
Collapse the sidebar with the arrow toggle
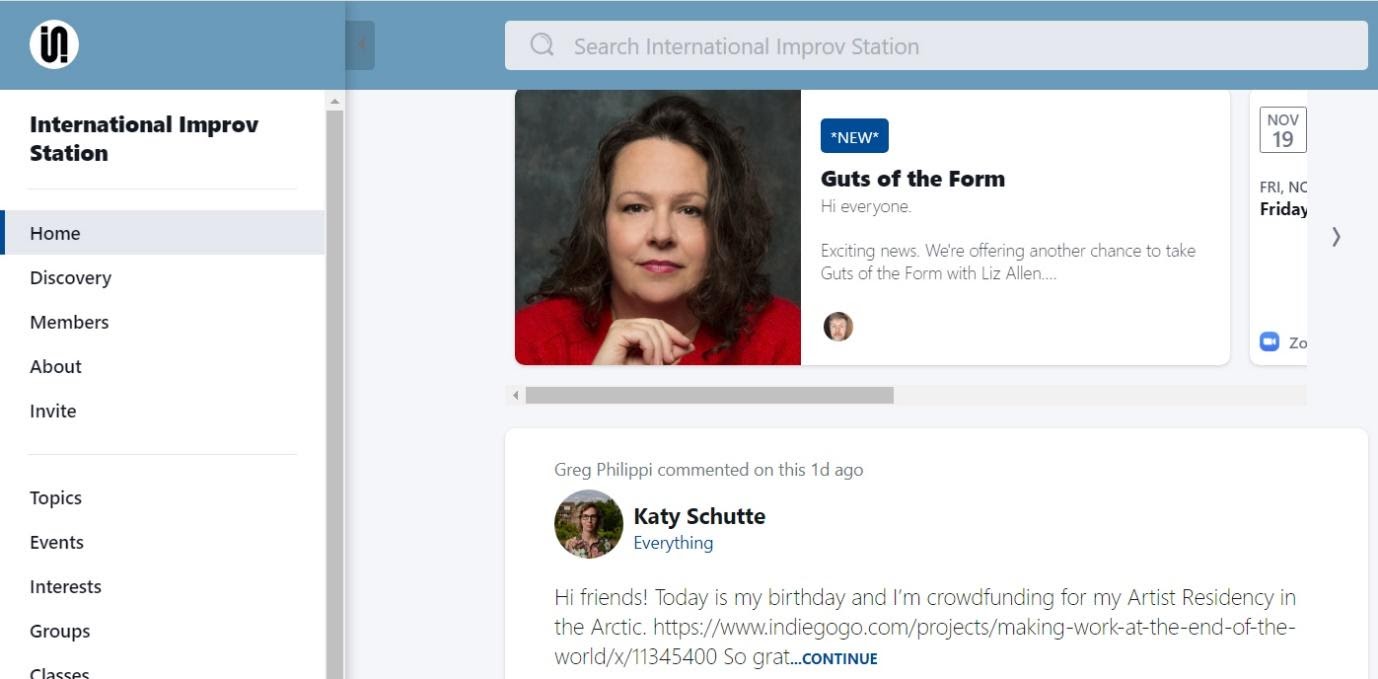tap(361, 45)
